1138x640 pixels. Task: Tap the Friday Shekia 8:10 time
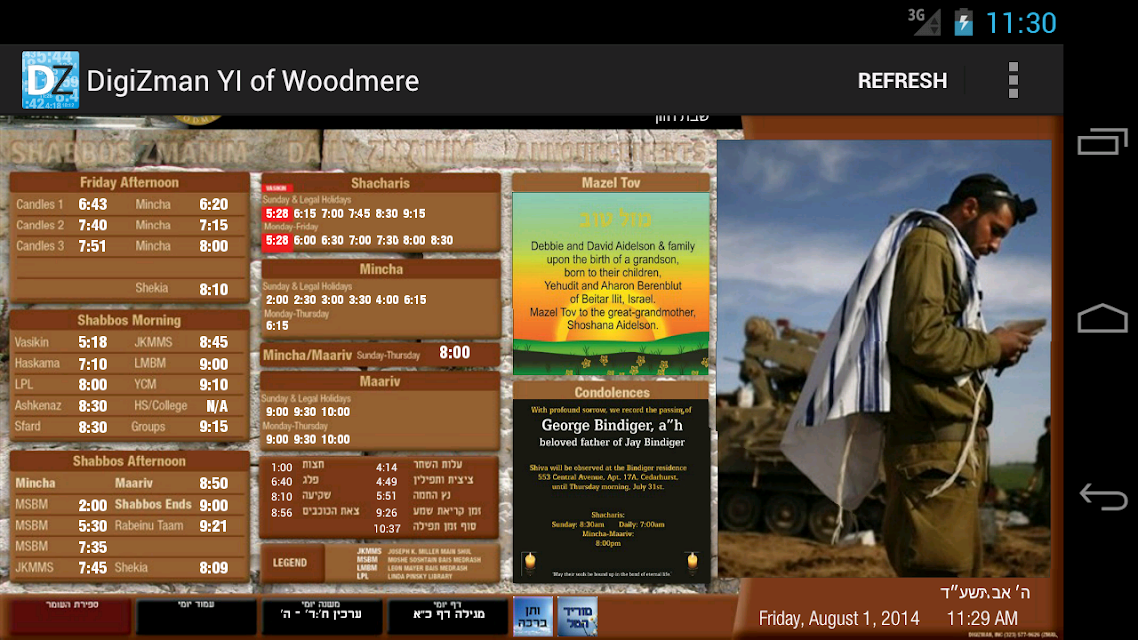click(213, 290)
